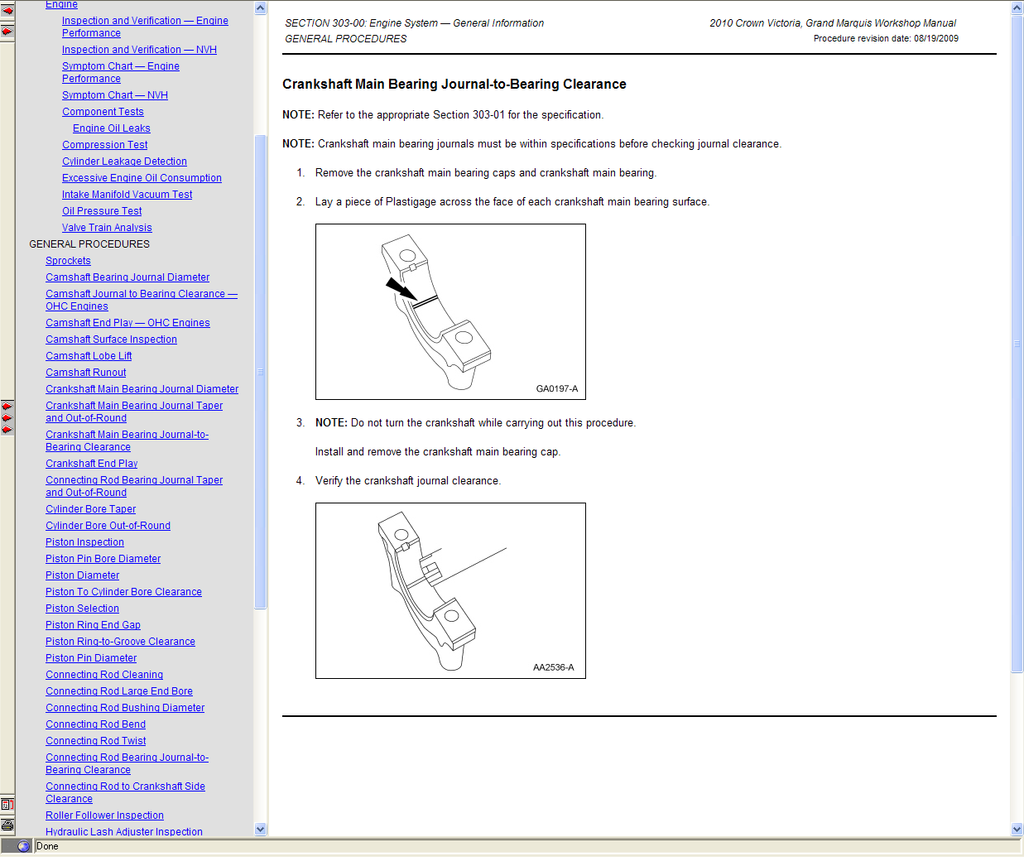1024x857 pixels.
Task: Click the content pane's scroll-up arrow
Action: [1017, 8]
